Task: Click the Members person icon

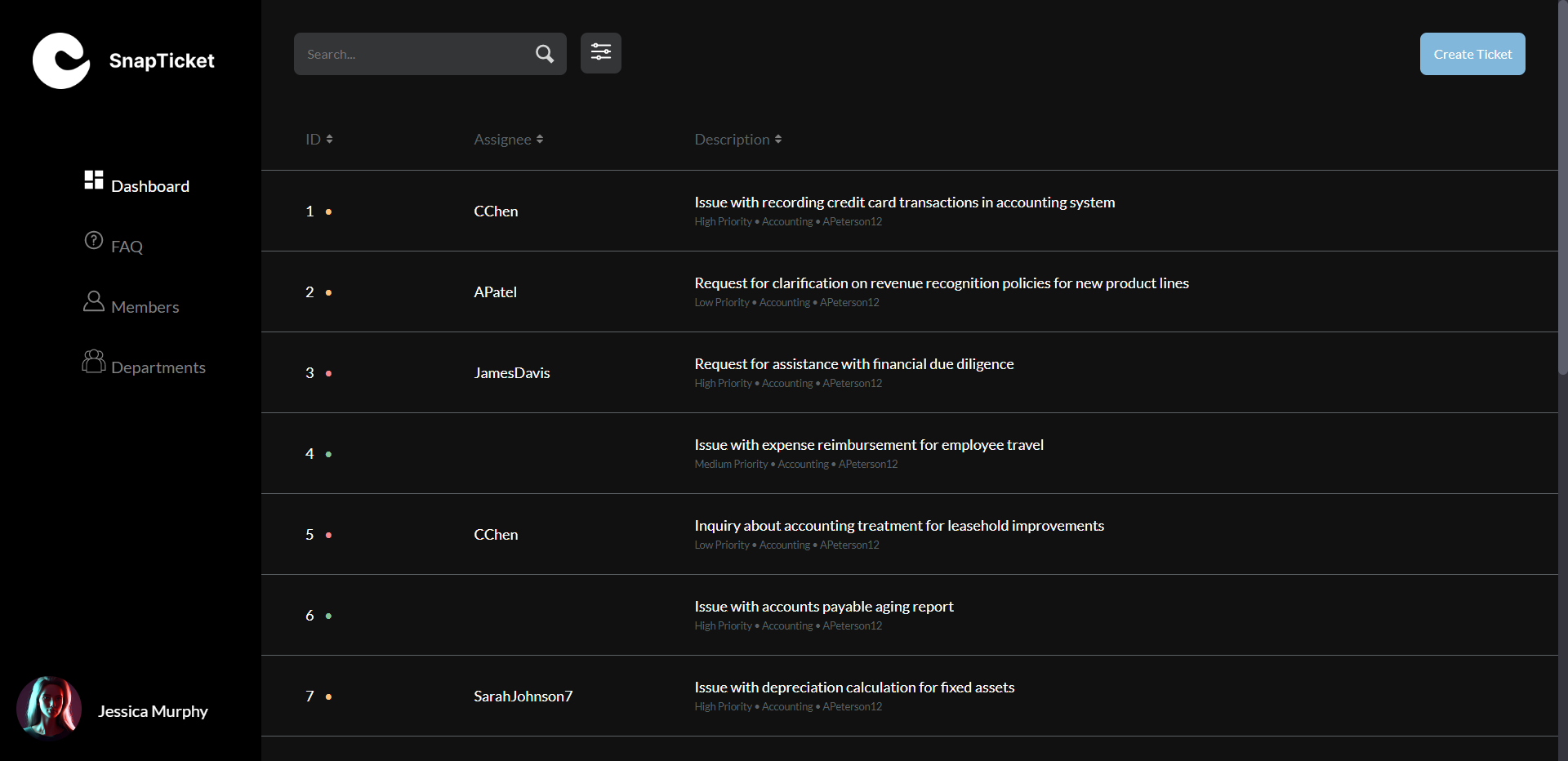Action: point(94,300)
